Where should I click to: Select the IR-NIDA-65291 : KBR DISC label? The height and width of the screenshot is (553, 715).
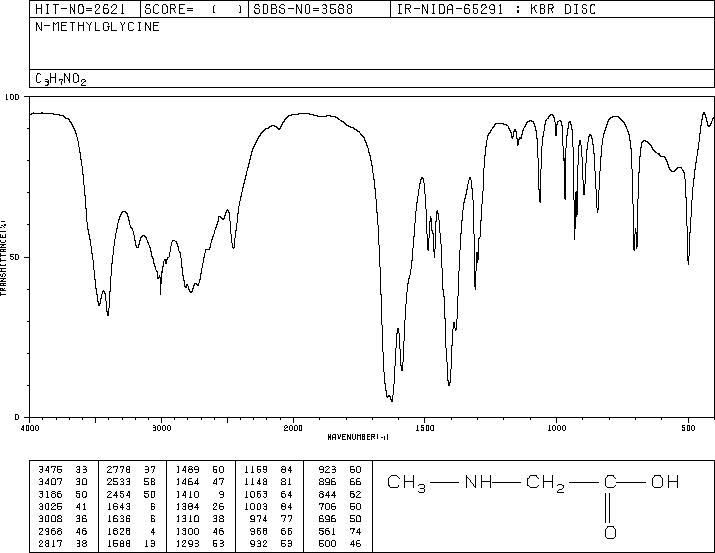(x=496, y=10)
